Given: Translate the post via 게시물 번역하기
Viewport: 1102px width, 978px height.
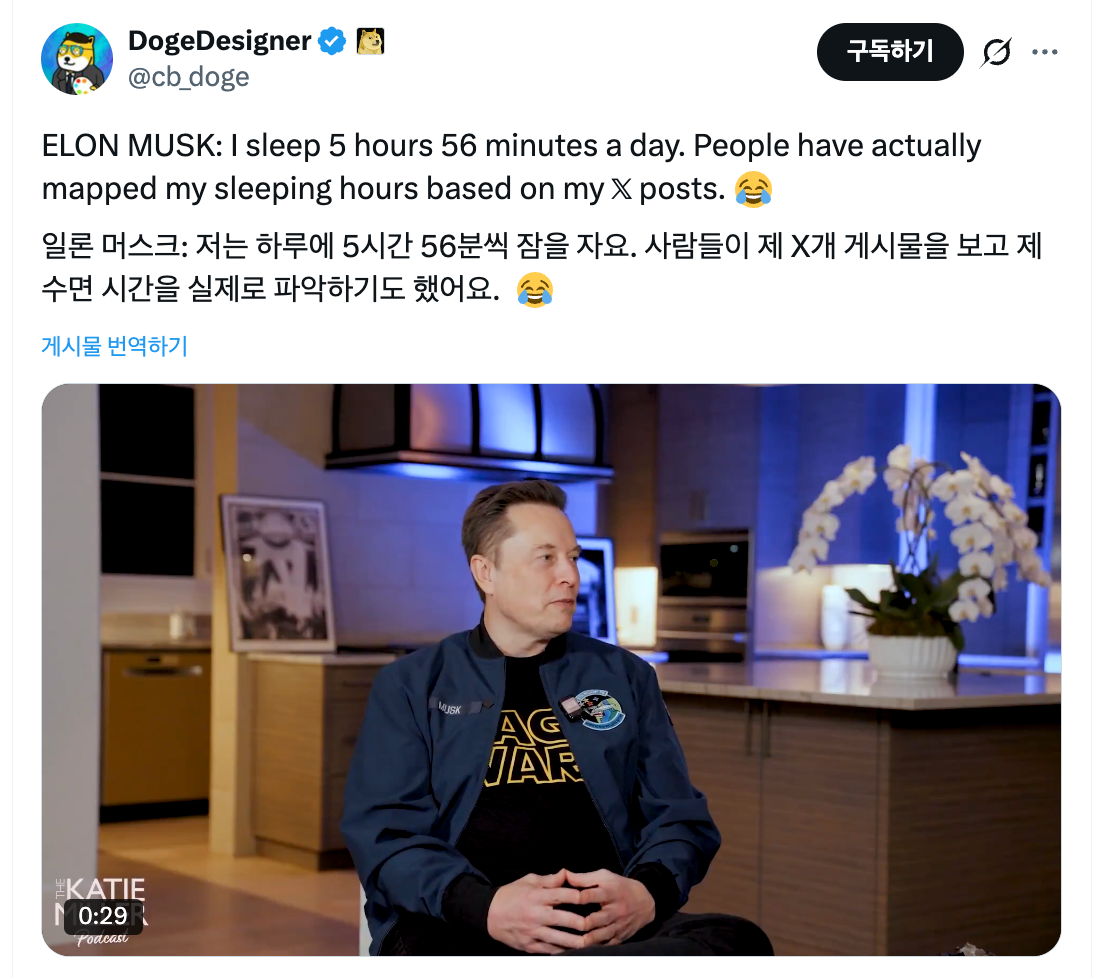Looking at the screenshot, I should (x=115, y=346).
